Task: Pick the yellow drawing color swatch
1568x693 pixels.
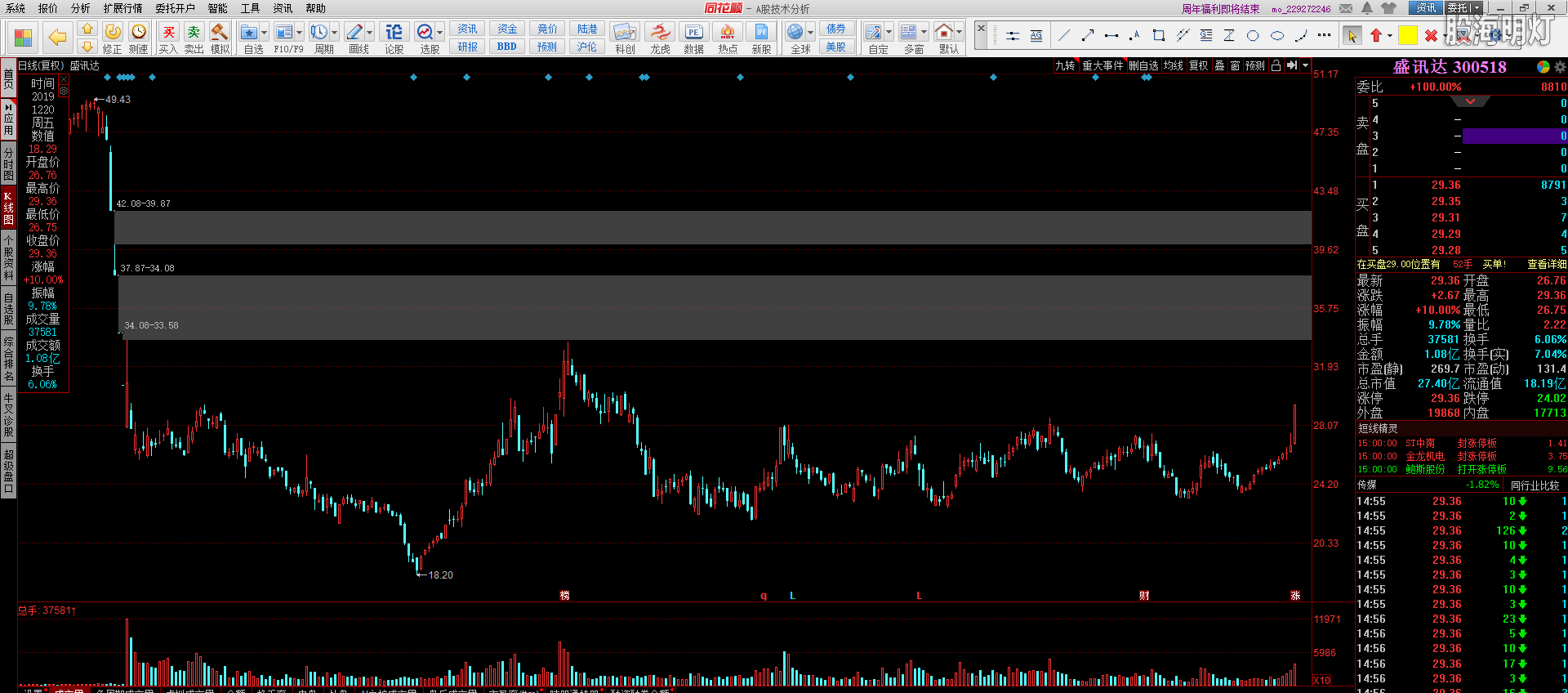Action: click(x=1407, y=35)
